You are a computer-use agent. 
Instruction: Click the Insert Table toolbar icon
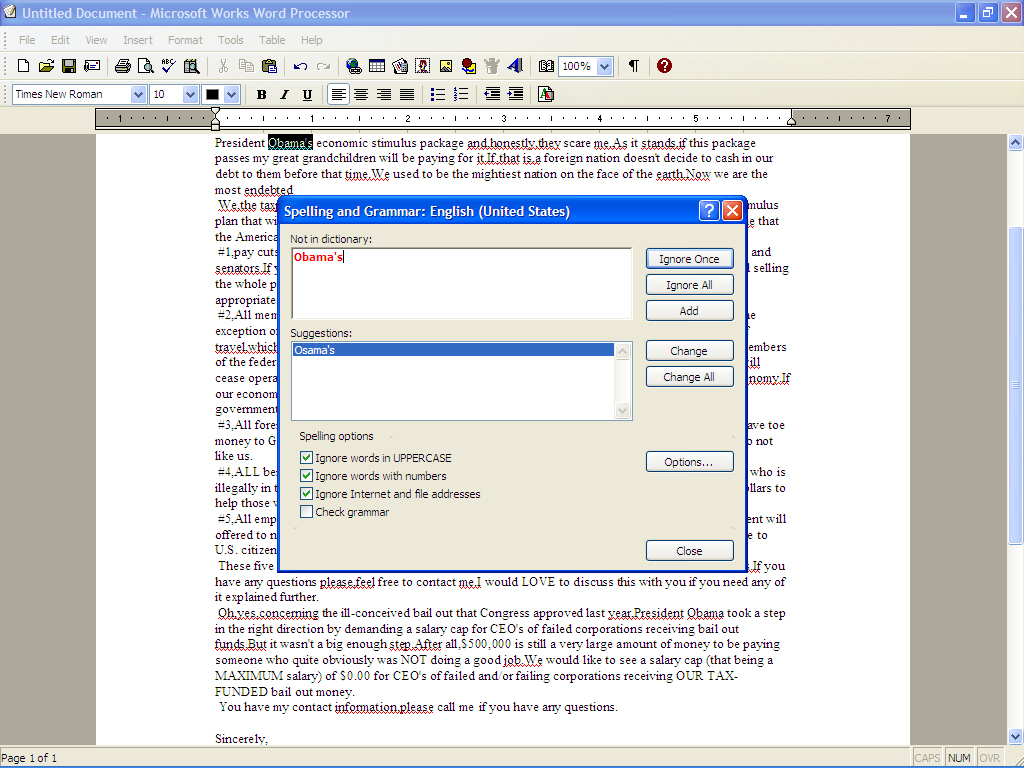click(x=377, y=66)
